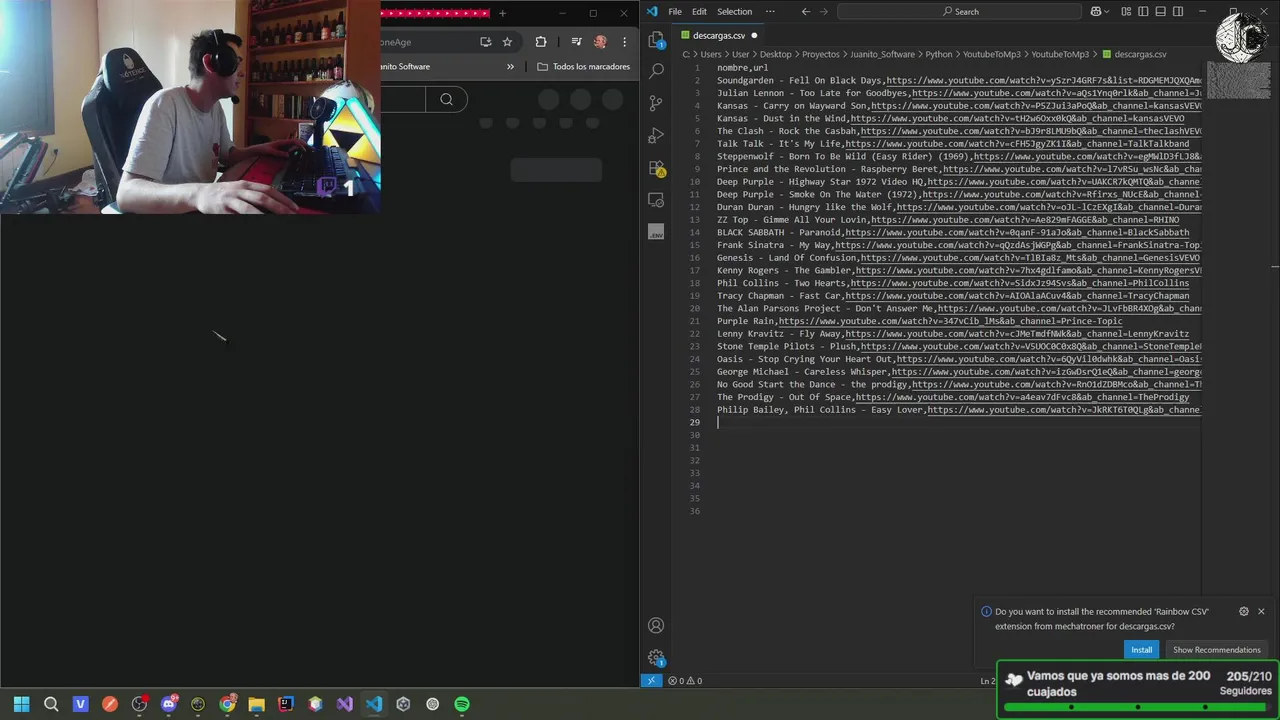Toggle the primary side bar
The height and width of the screenshot is (720, 1280).
[1144, 12]
